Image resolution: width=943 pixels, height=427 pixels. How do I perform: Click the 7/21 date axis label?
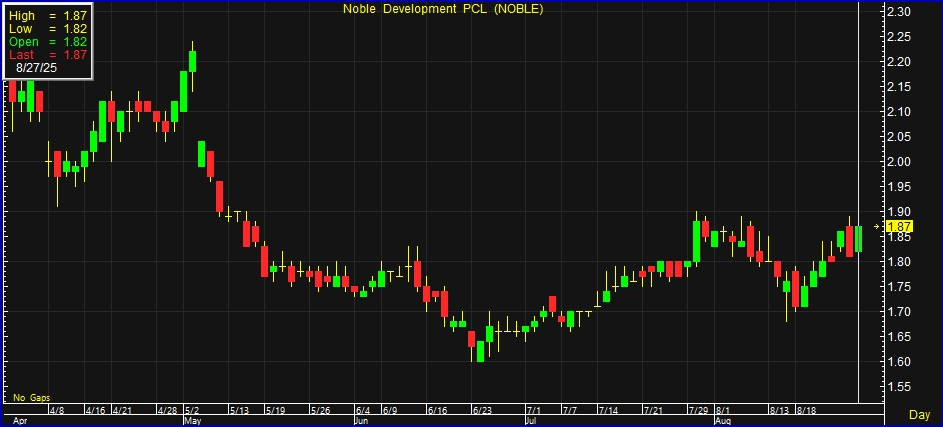pyautogui.click(x=653, y=411)
